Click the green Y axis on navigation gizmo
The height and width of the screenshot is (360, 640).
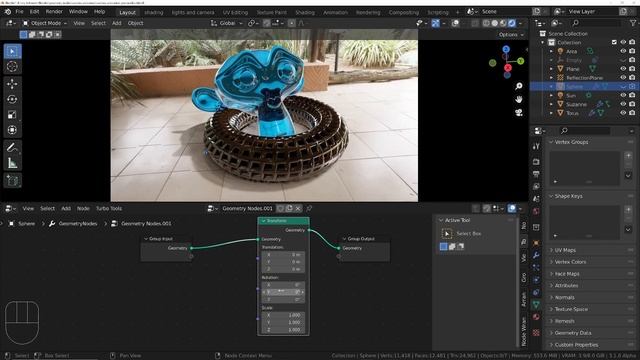pos(520,61)
